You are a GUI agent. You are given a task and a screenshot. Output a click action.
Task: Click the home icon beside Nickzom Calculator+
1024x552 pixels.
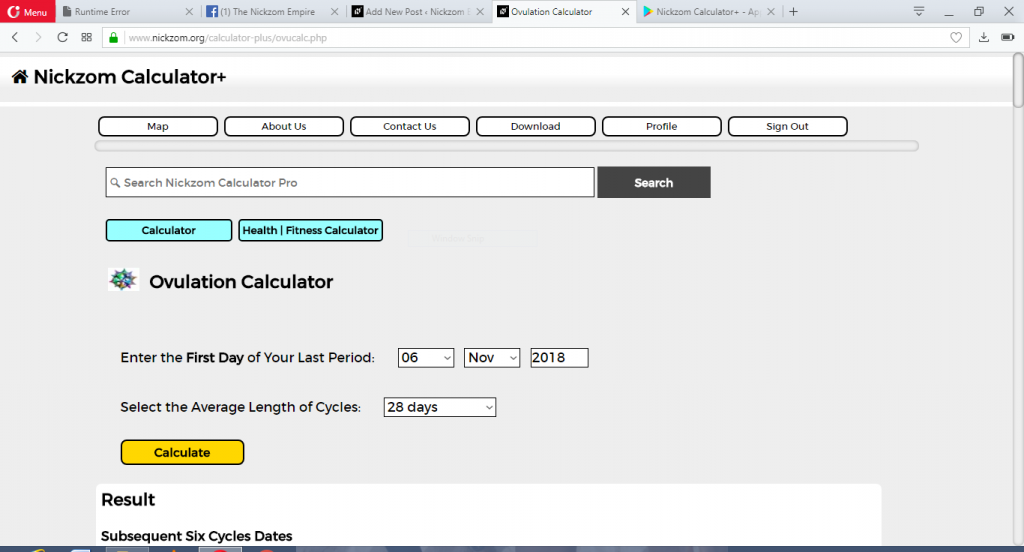20,77
